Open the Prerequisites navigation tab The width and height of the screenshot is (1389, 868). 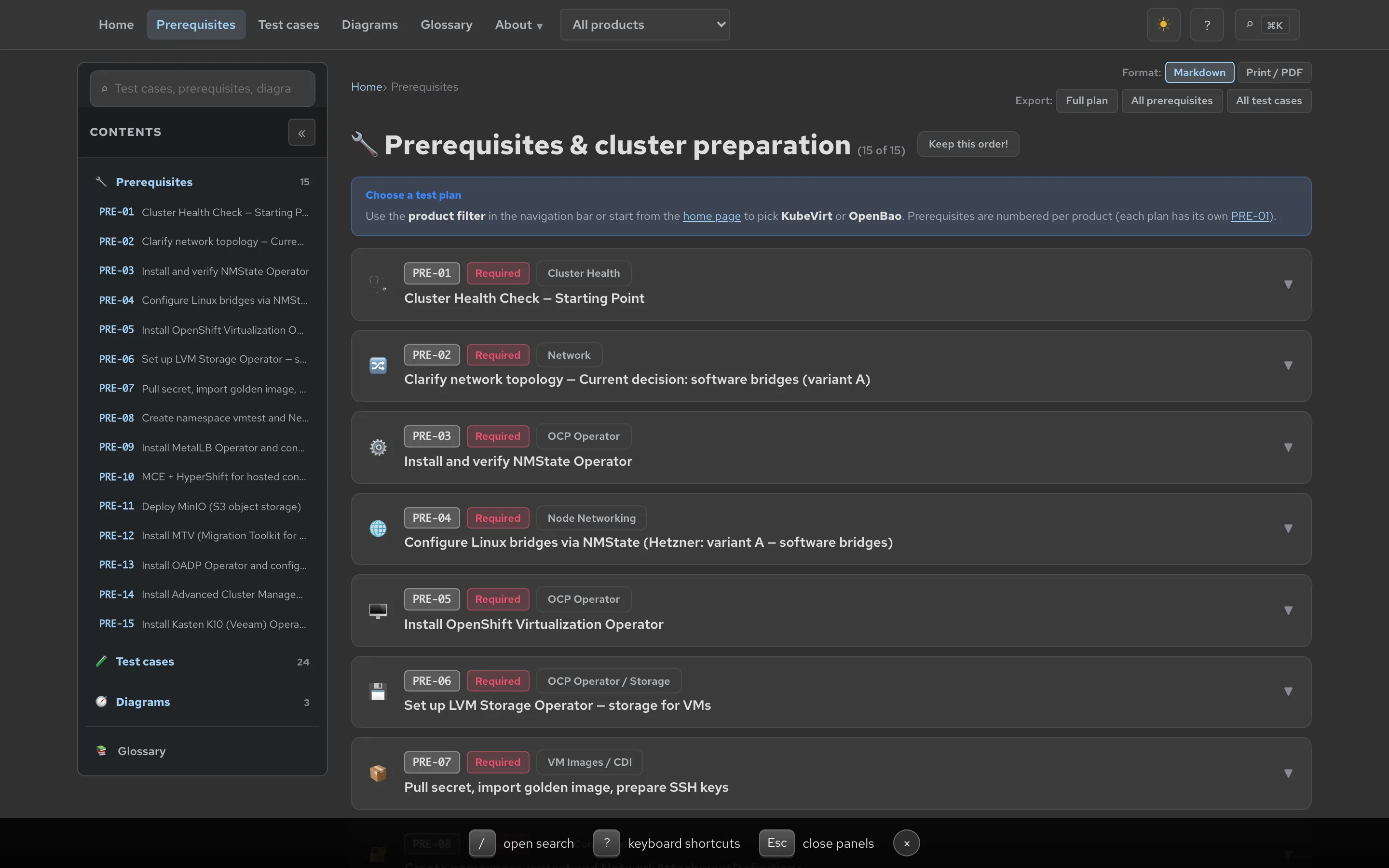196,25
